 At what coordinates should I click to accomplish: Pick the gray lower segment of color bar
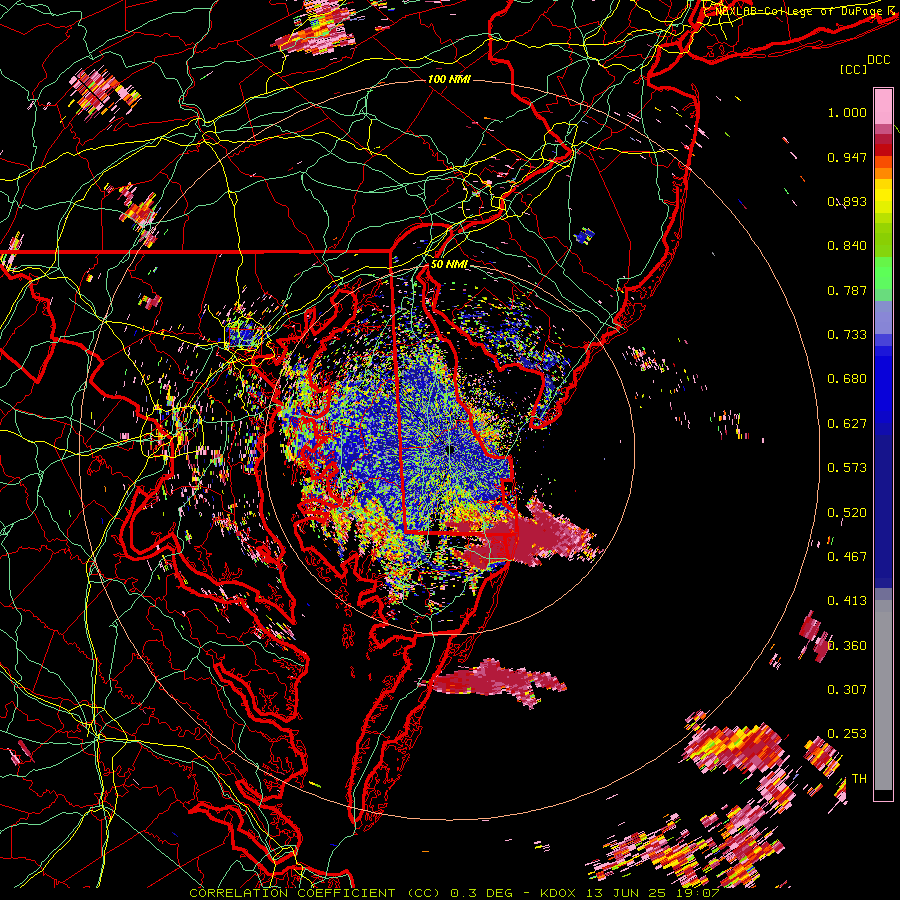pos(883,697)
